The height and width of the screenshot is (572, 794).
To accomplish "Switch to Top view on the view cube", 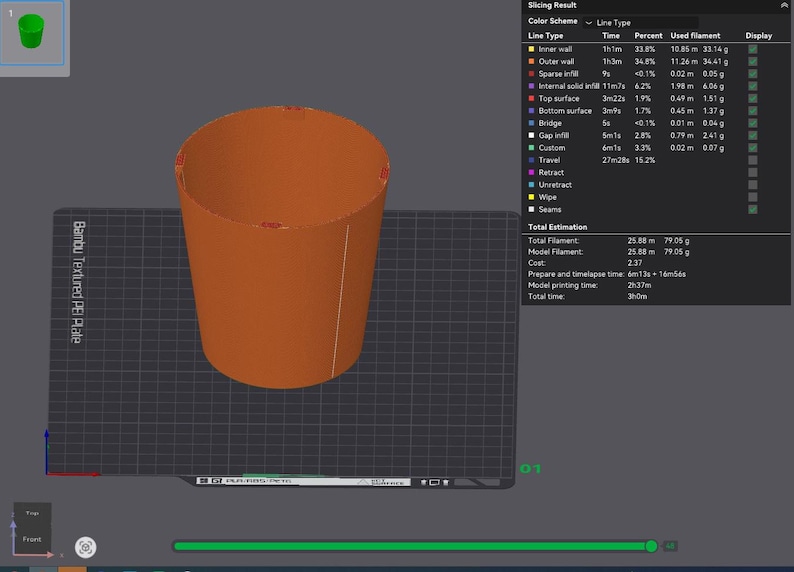I will (x=32, y=513).
